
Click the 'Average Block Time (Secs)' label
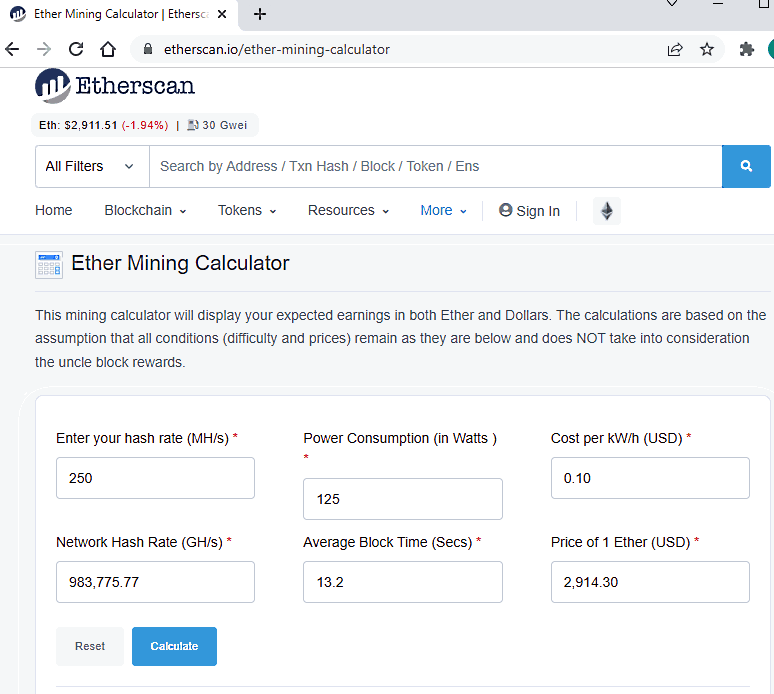[387, 542]
